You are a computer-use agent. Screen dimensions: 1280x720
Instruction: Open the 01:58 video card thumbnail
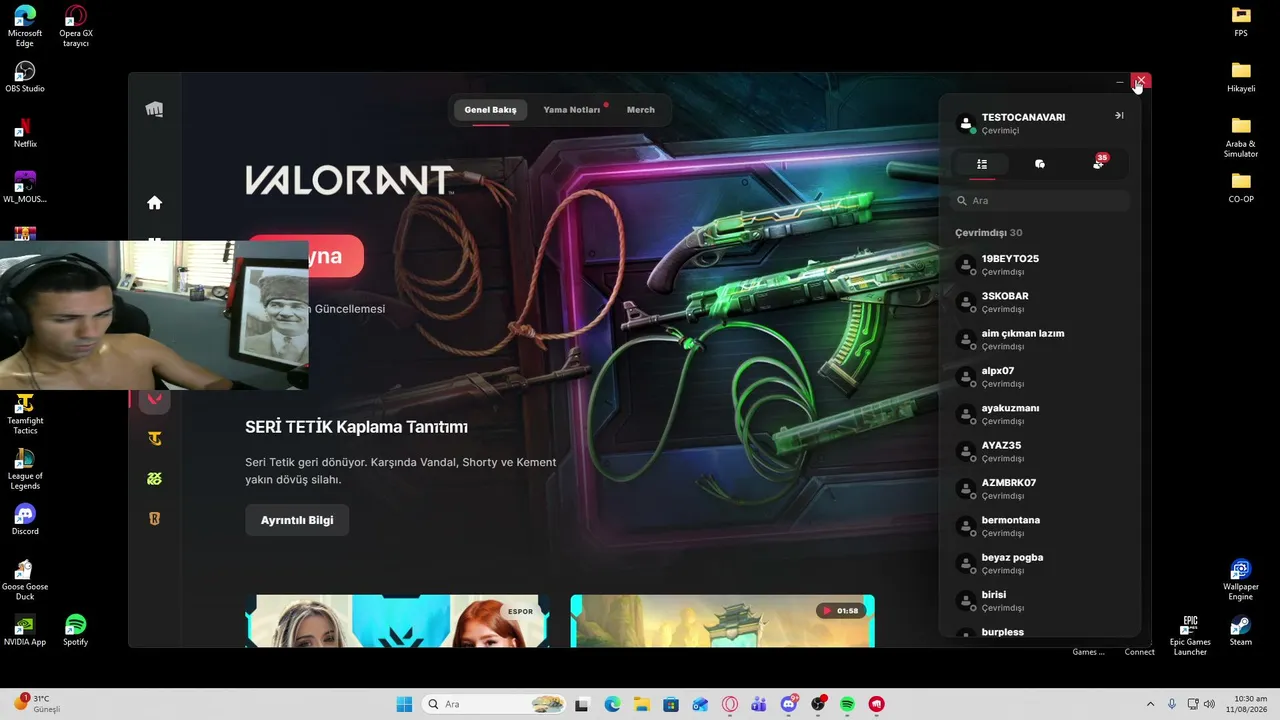(x=722, y=621)
